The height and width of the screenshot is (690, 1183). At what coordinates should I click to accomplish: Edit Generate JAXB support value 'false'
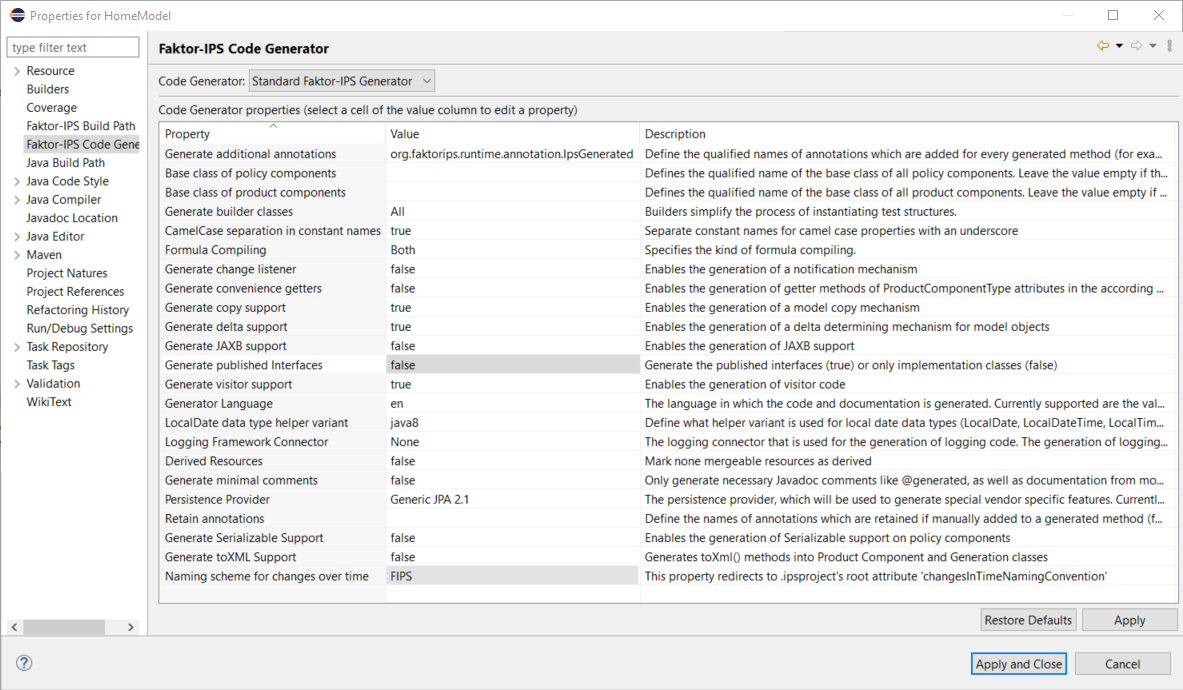(512, 346)
